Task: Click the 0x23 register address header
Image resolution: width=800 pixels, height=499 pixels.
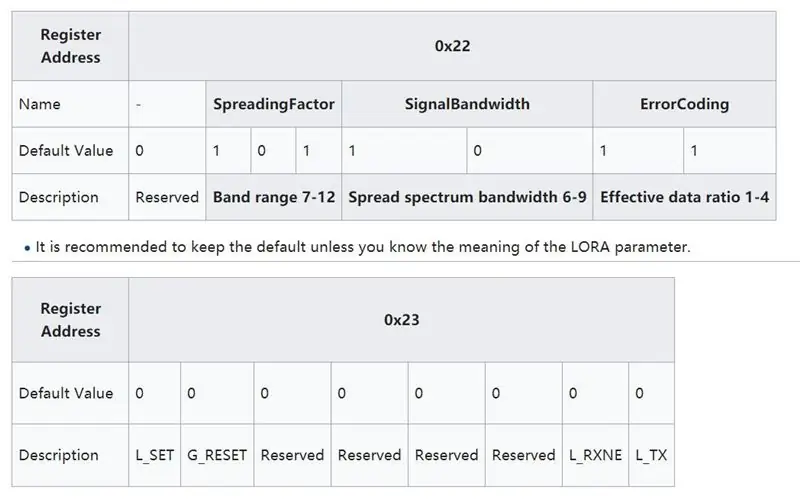Action: 402,320
